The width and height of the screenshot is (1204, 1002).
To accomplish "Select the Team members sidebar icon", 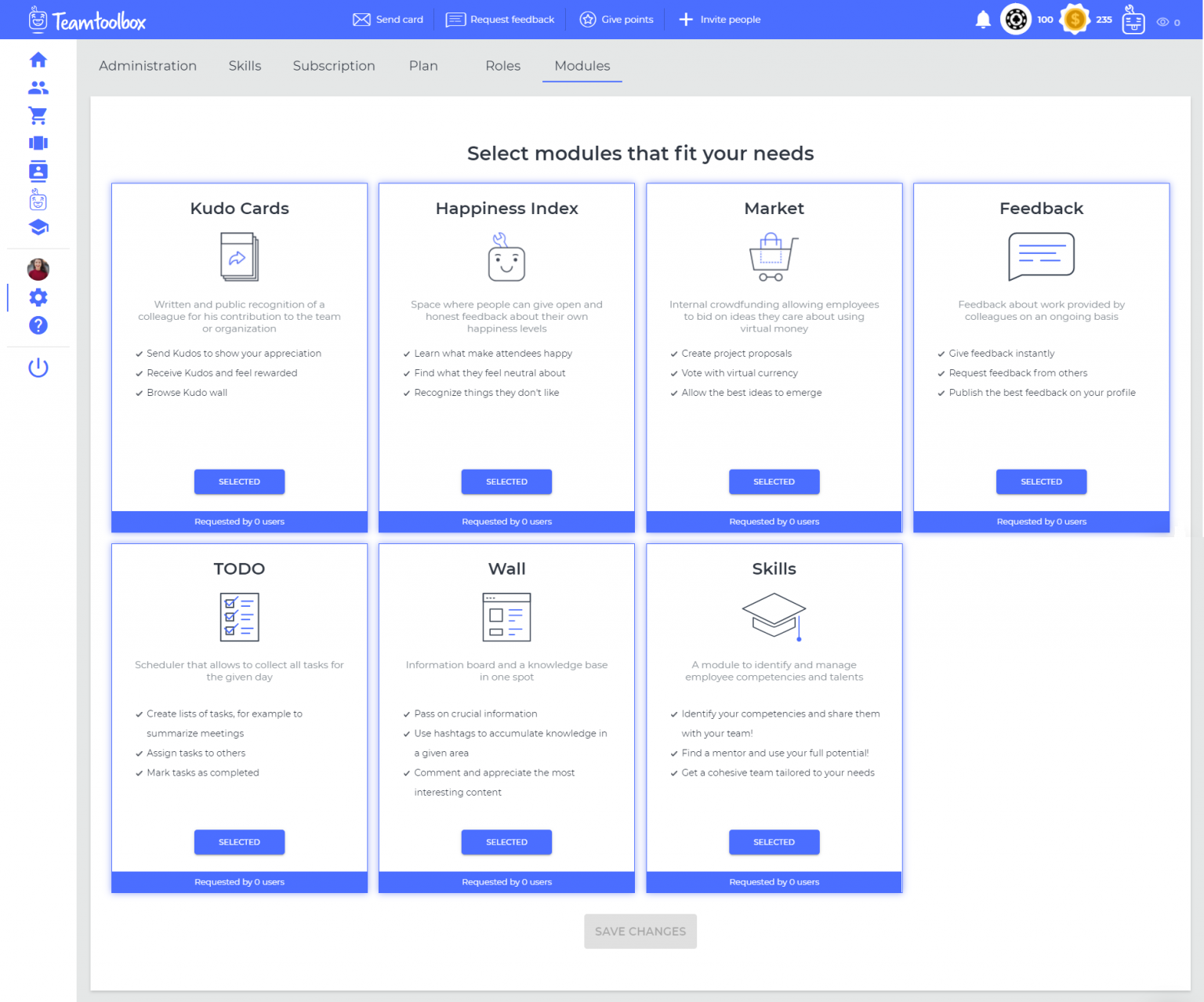I will [38, 88].
